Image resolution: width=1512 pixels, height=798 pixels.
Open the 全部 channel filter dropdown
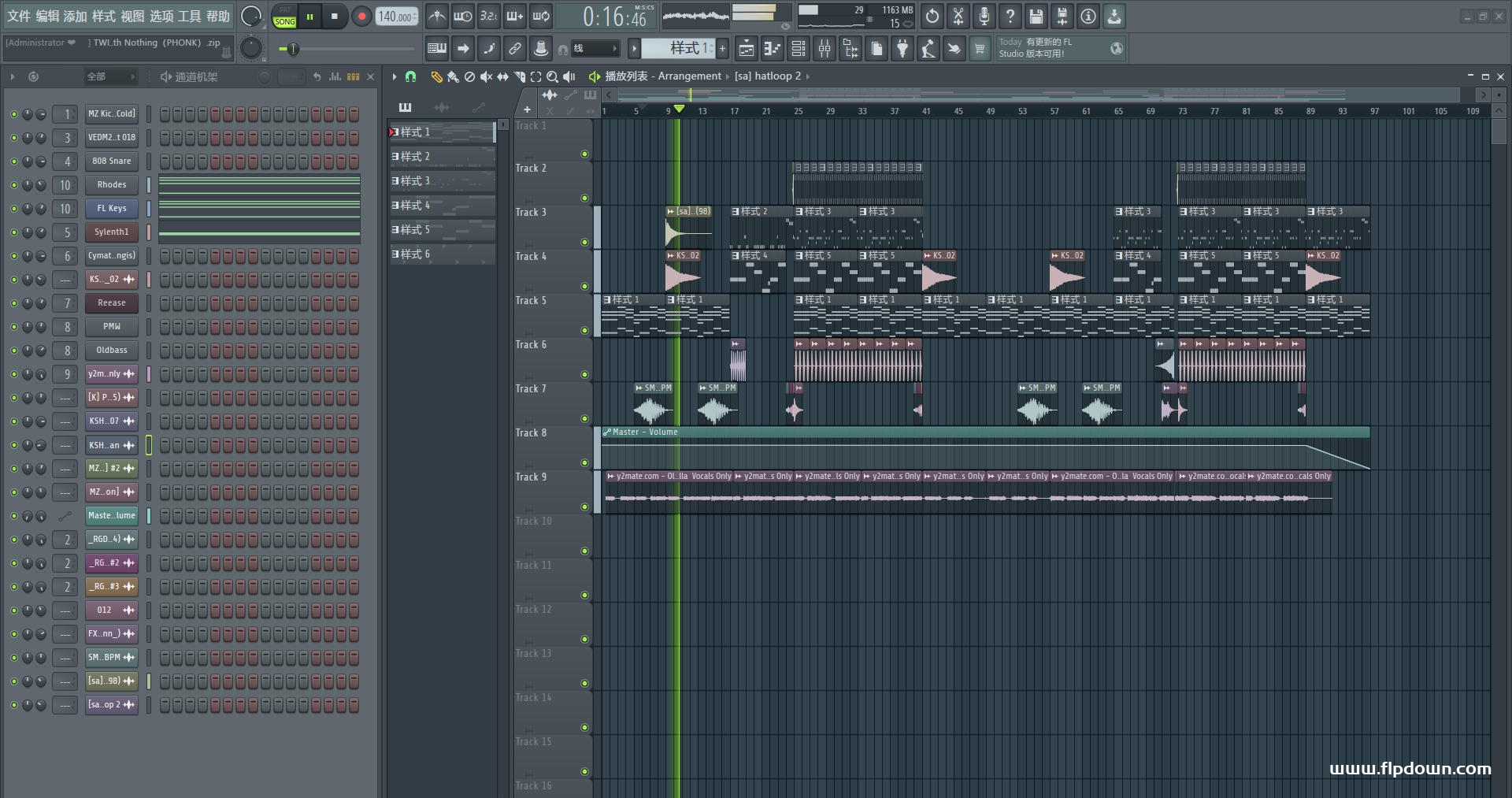110,76
